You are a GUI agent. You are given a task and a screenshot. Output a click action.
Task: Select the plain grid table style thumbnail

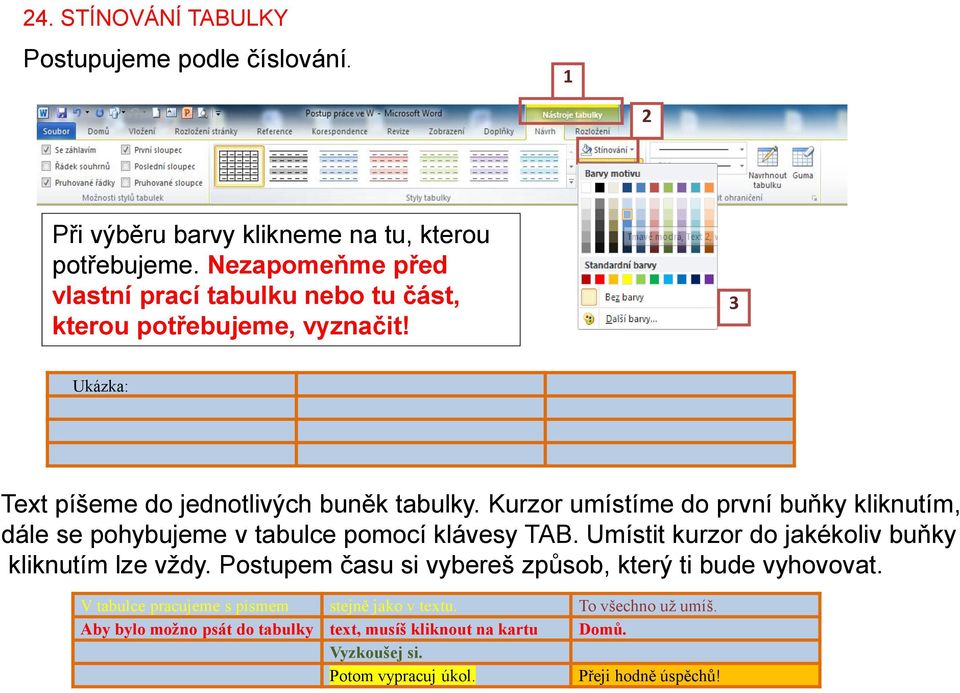pyautogui.click(x=239, y=166)
